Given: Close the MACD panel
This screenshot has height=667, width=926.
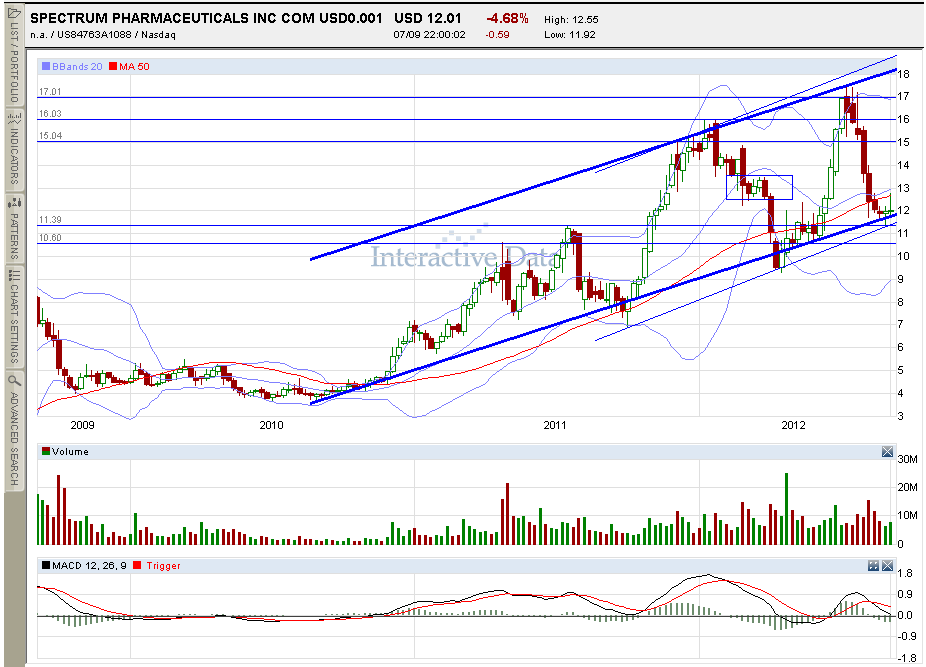Looking at the screenshot, I should click(x=887, y=566).
